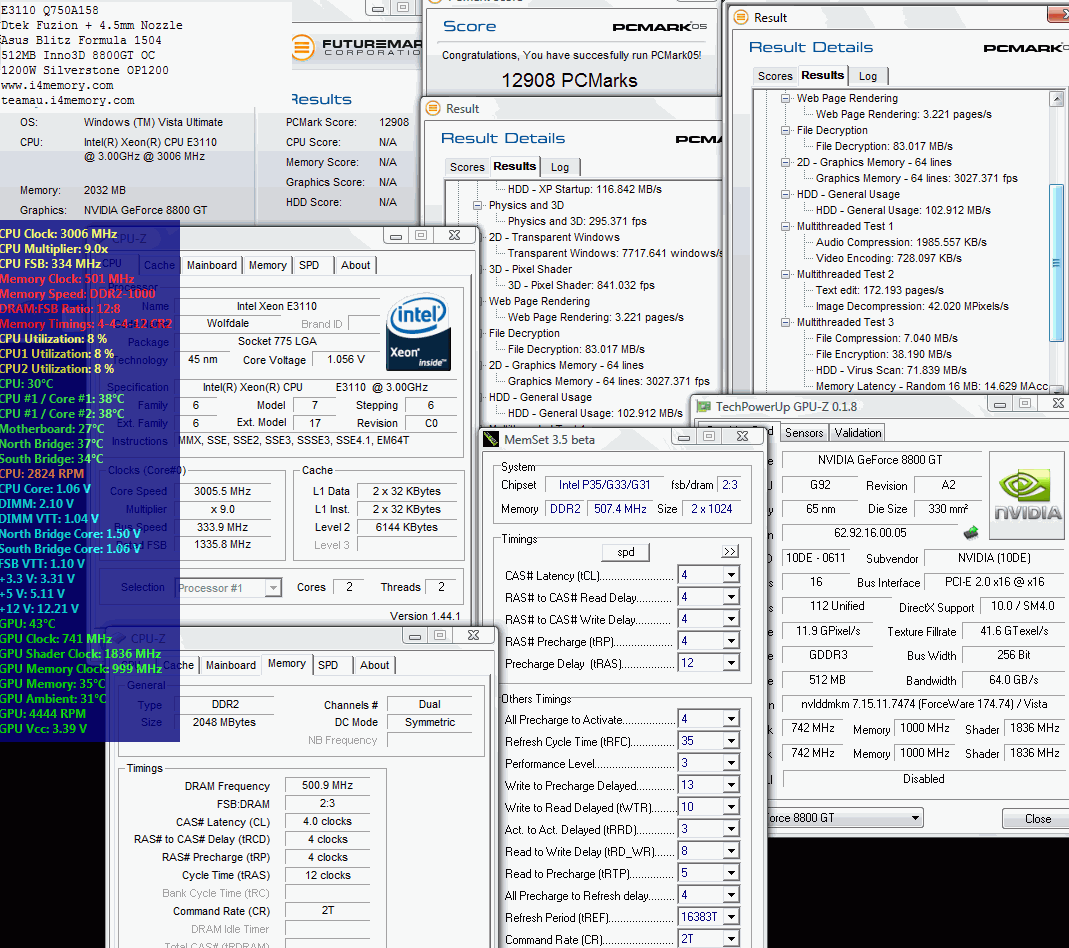1069x948 pixels.
Task: Click the Result Details window icon at top right
Action: 741,18
